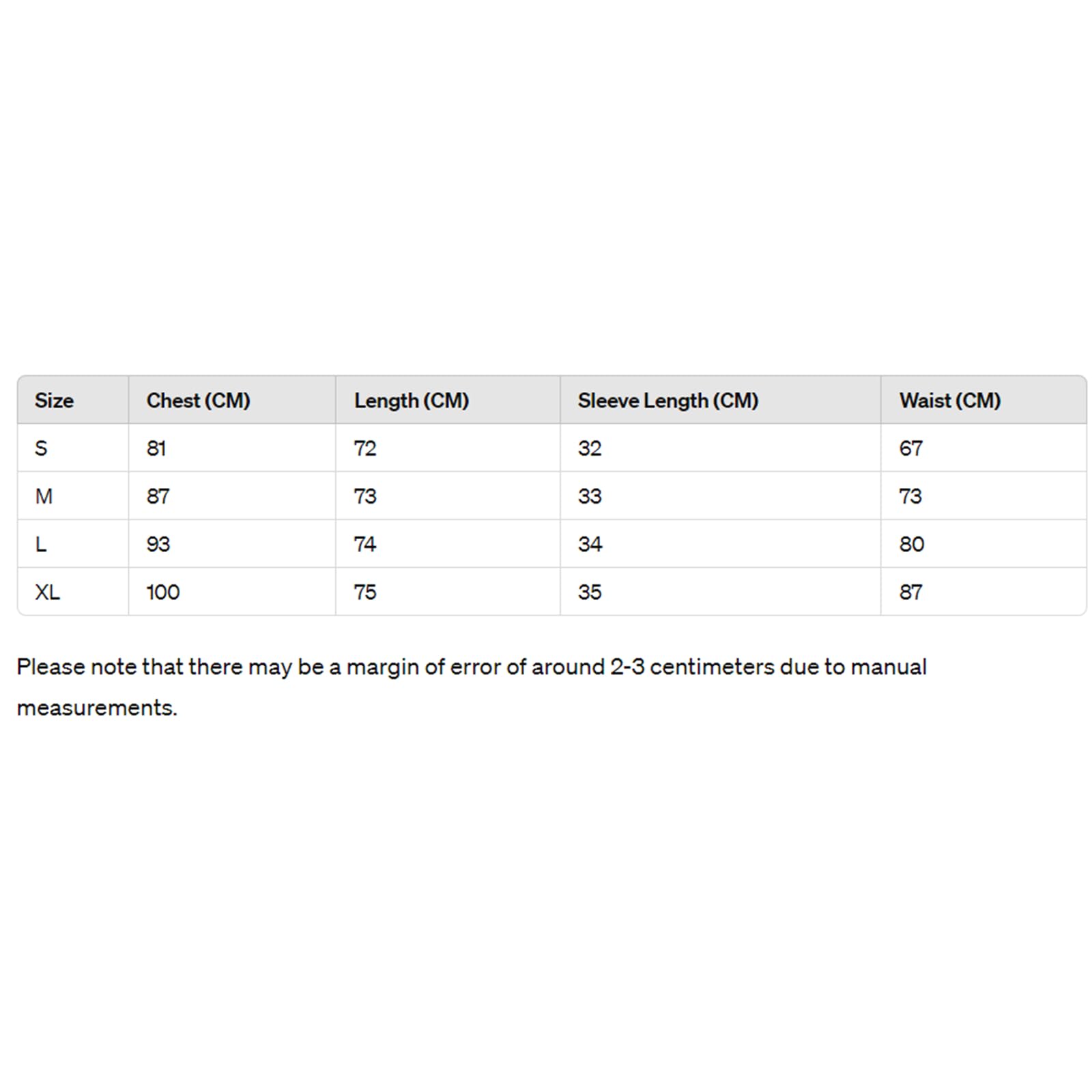
Task: Click sleeve length value 33 for M
Action: click(x=589, y=496)
